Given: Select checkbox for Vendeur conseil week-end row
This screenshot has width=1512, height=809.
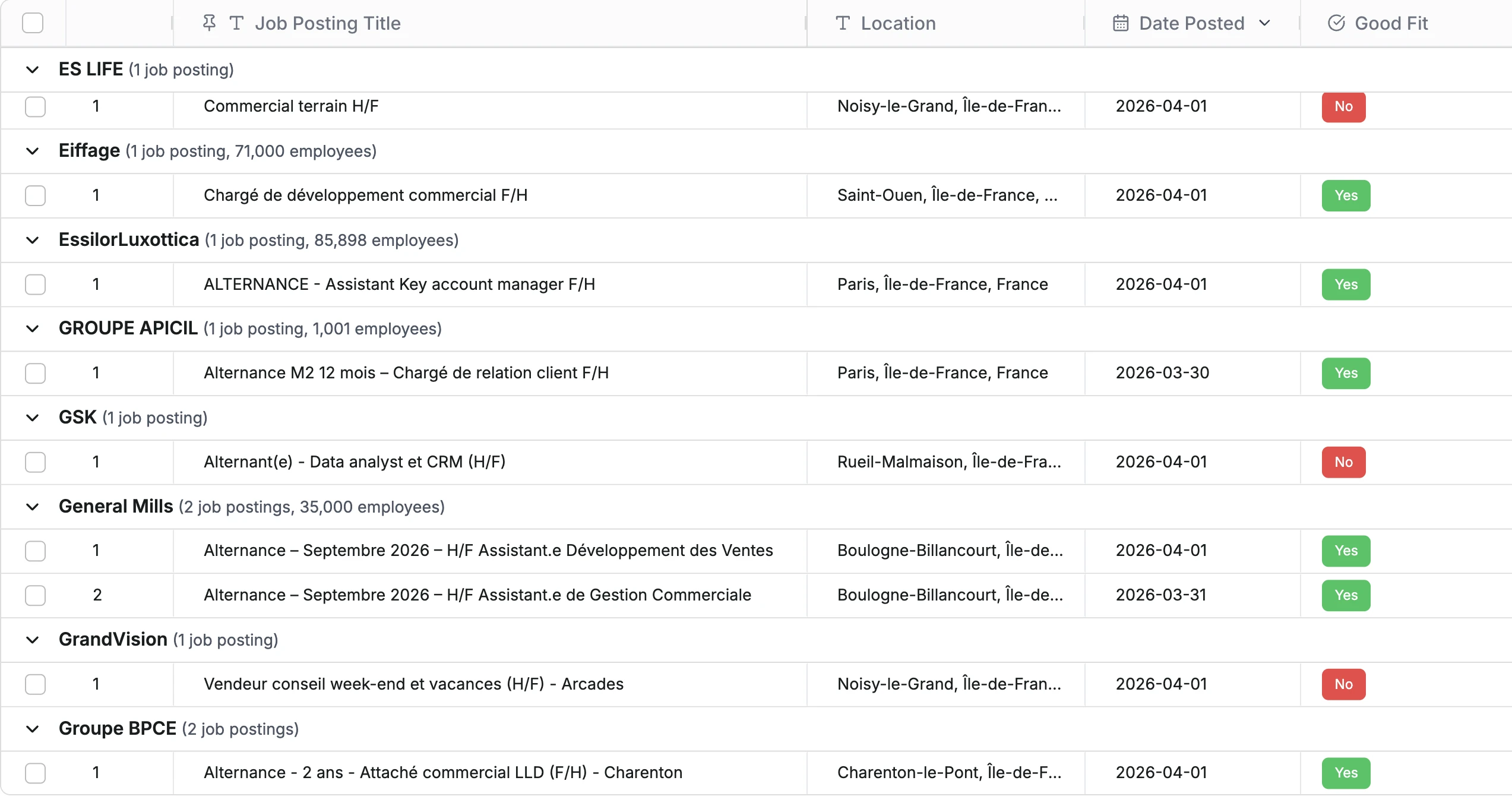Looking at the screenshot, I should pos(35,684).
